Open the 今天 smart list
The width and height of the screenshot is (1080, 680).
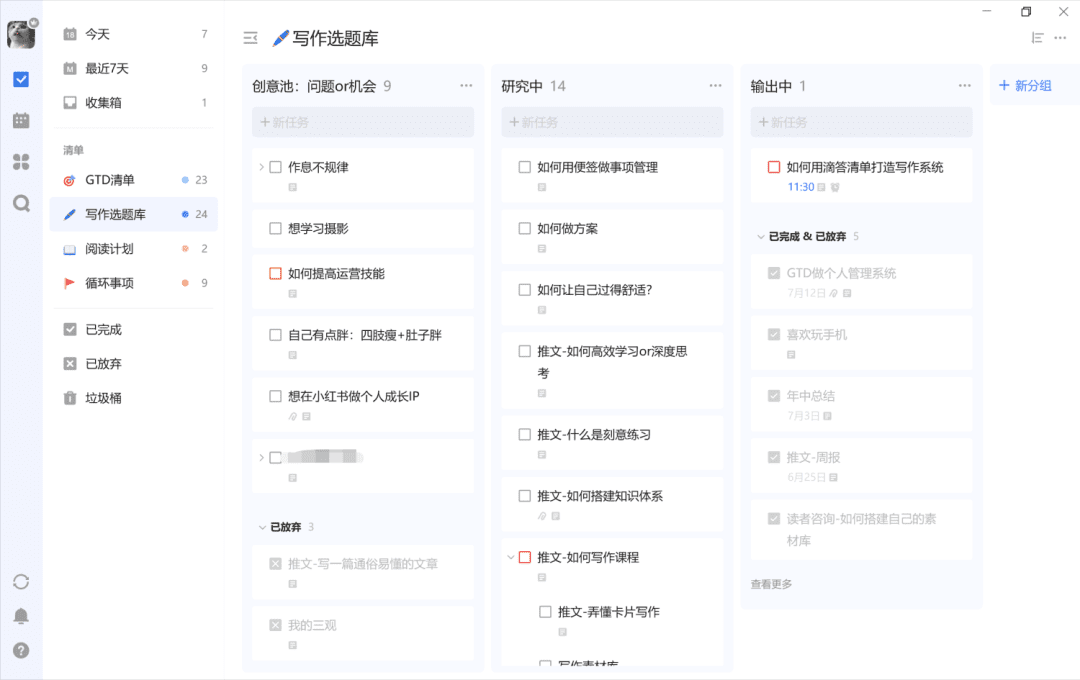[x=134, y=34]
